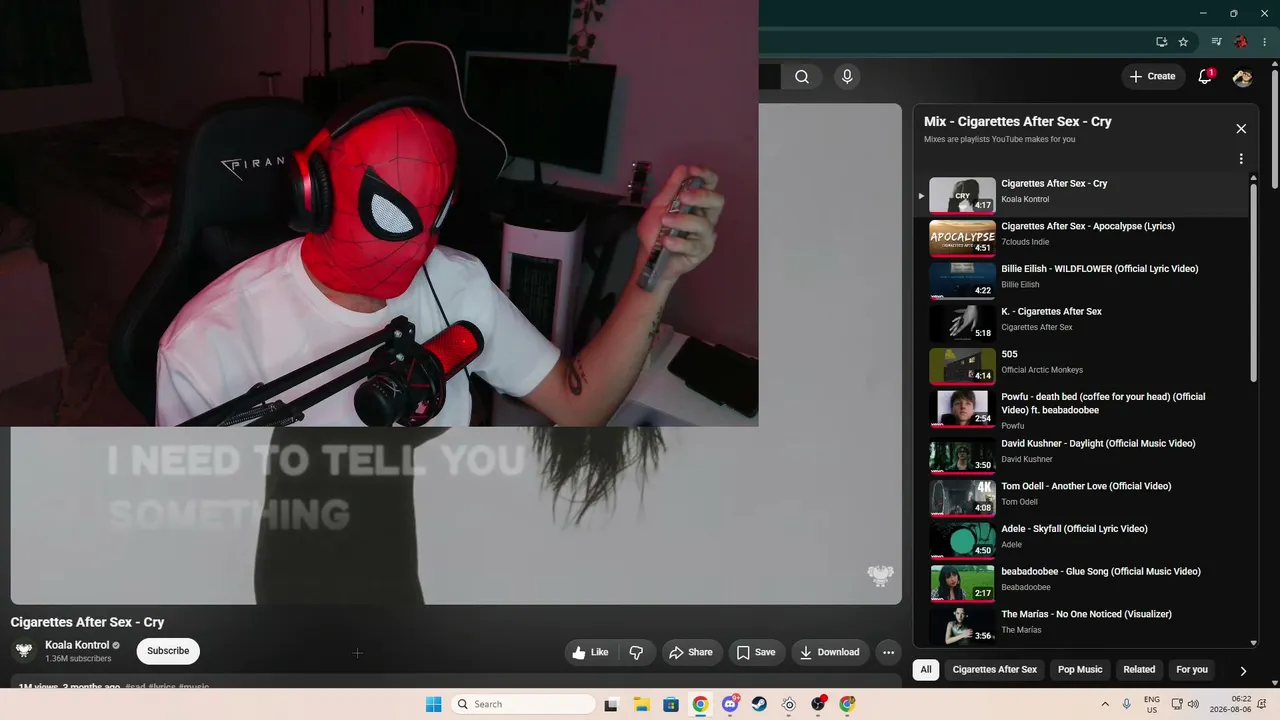Select the Related filter chip
This screenshot has width=1280, height=720.
pyautogui.click(x=1139, y=670)
